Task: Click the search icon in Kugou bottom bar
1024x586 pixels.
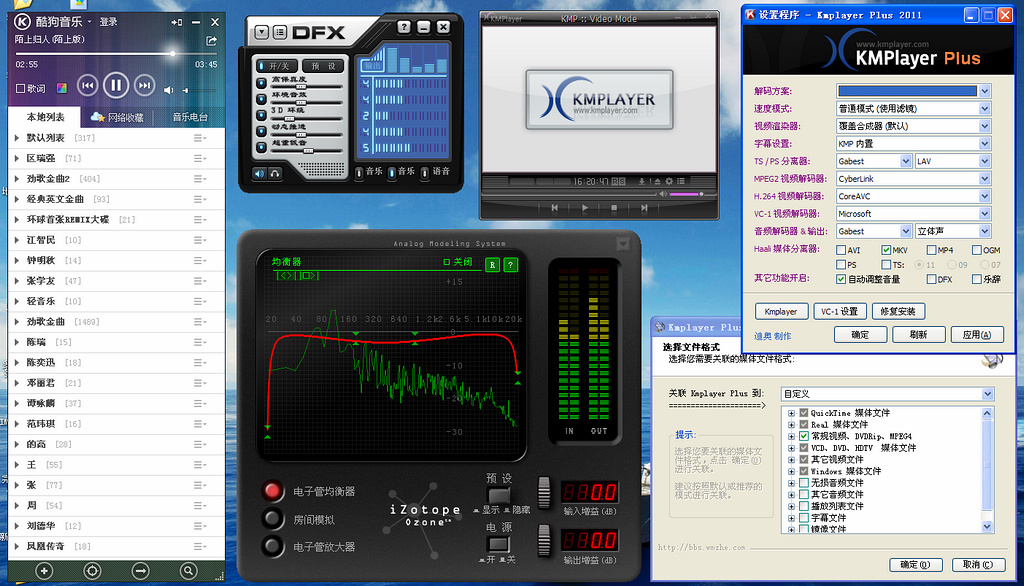Action: [188, 570]
